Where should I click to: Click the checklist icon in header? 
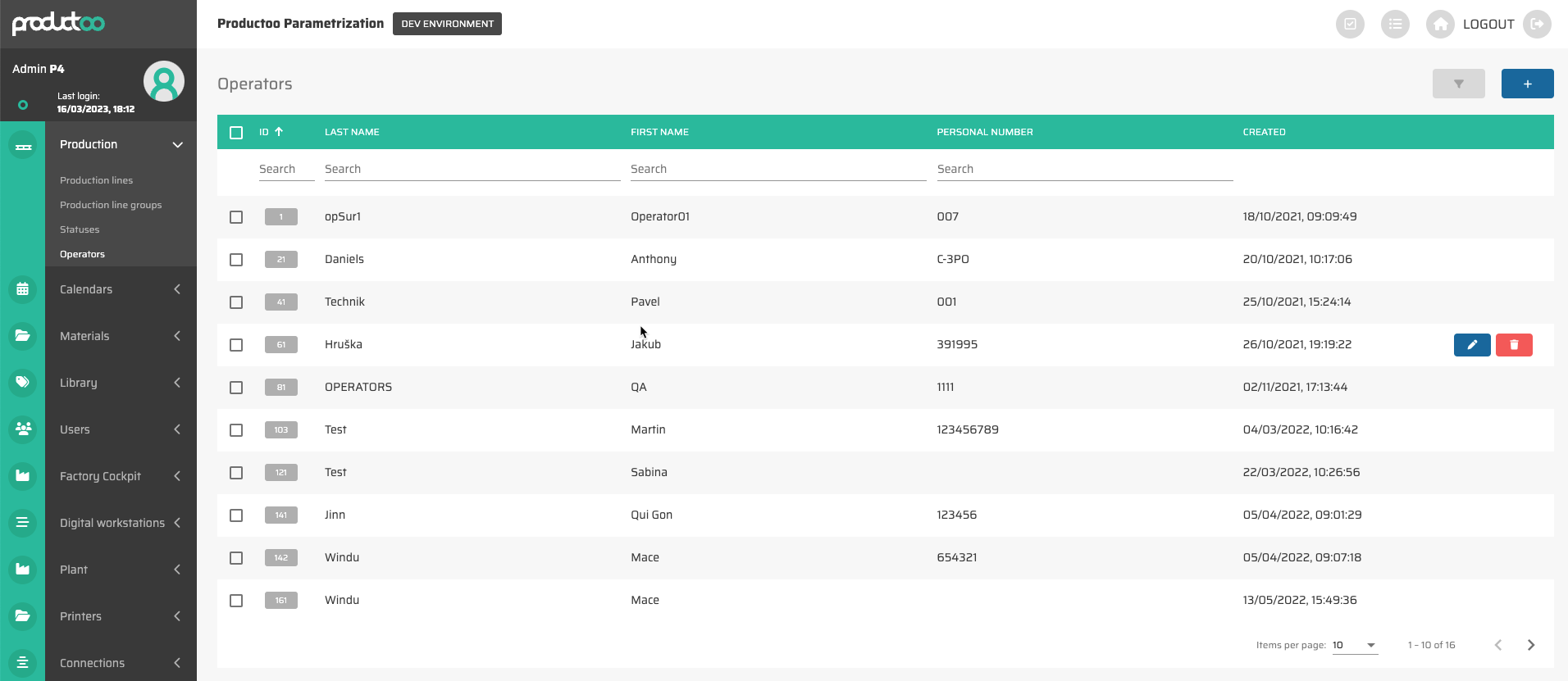point(1350,25)
